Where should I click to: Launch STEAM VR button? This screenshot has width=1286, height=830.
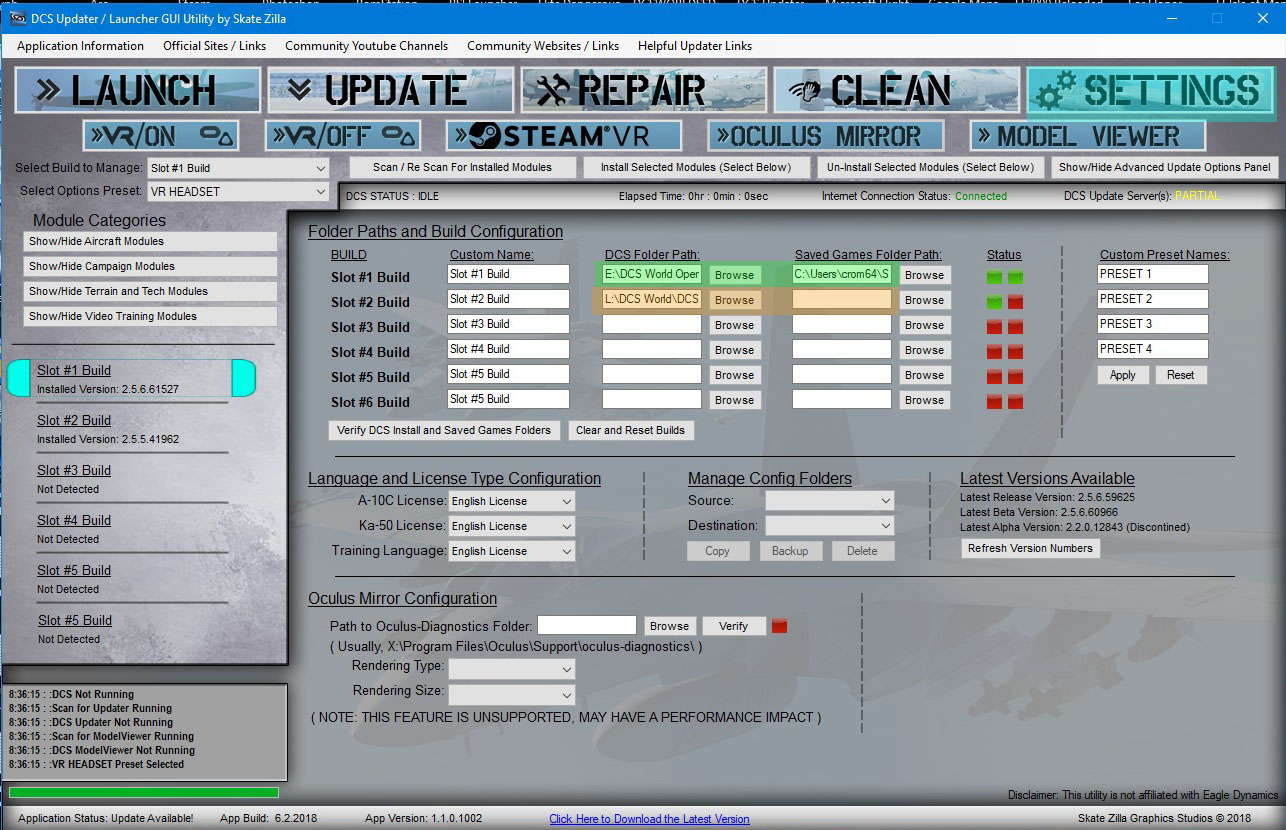pyautogui.click(x=564, y=135)
